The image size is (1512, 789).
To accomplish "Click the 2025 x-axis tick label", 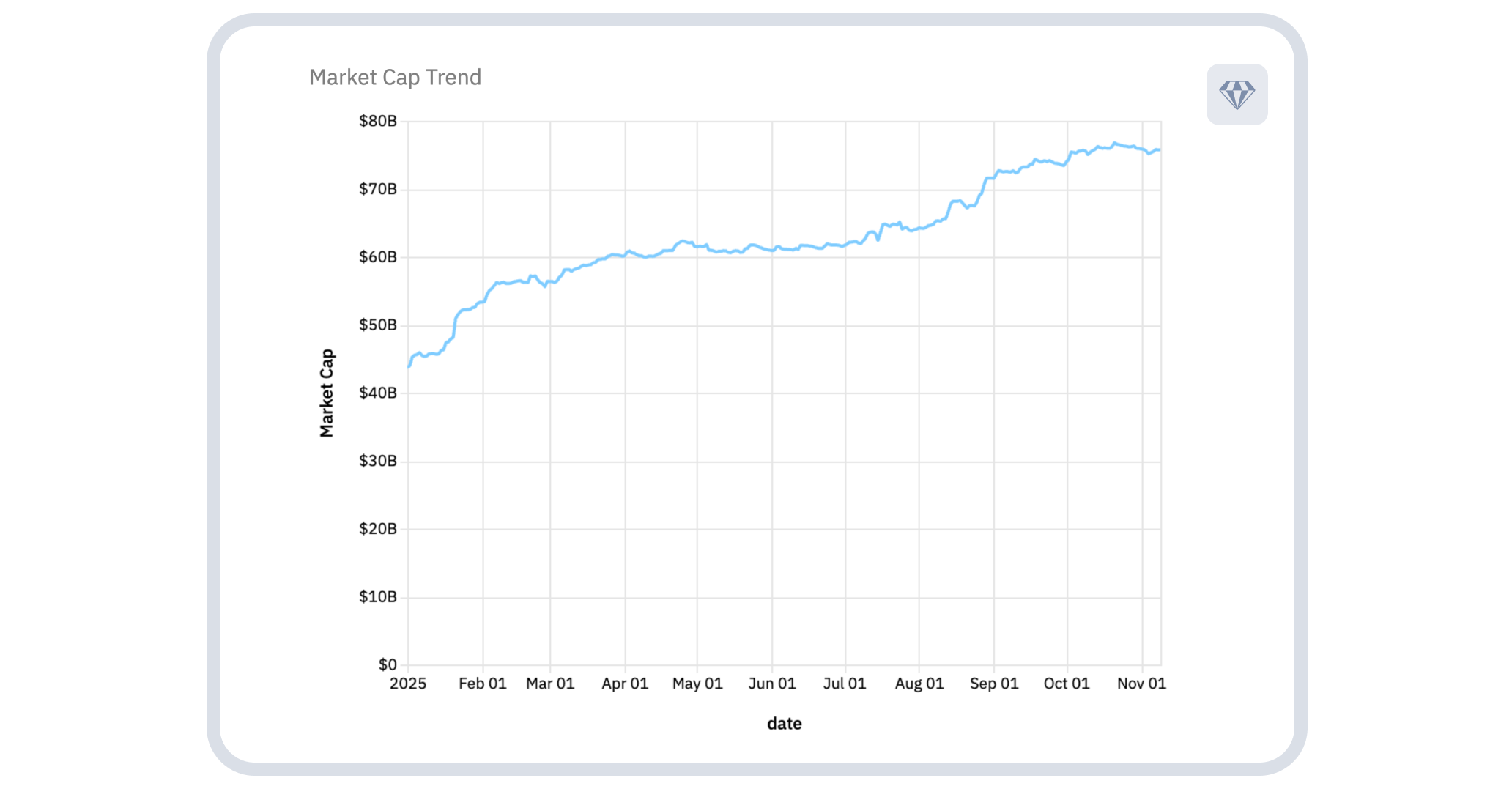I will pyautogui.click(x=408, y=684).
